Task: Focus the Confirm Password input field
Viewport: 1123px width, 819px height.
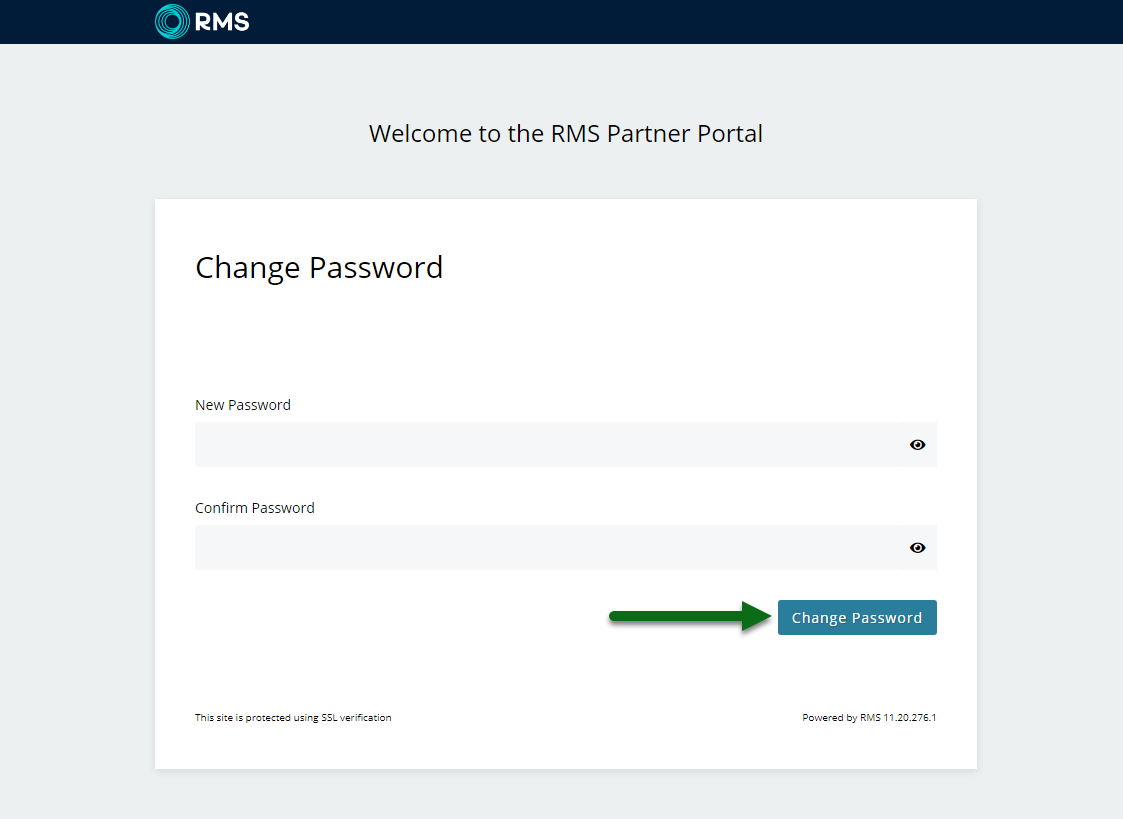Action: [546, 548]
